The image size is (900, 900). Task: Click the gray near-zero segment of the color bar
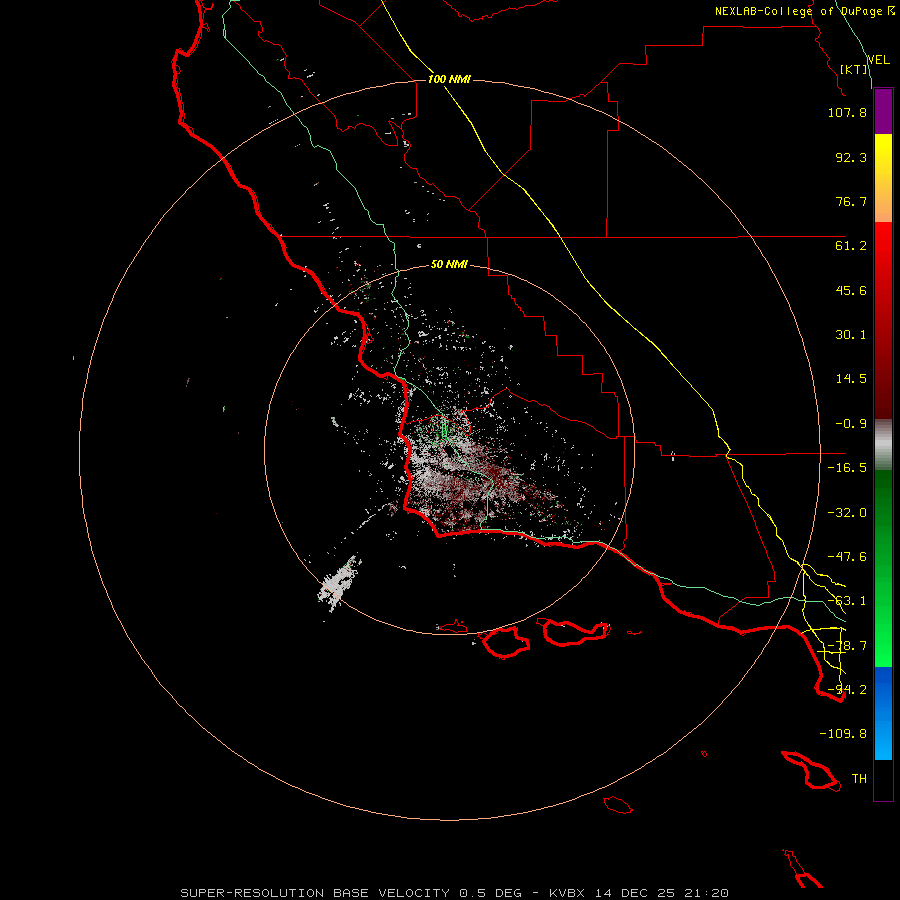pos(883,442)
